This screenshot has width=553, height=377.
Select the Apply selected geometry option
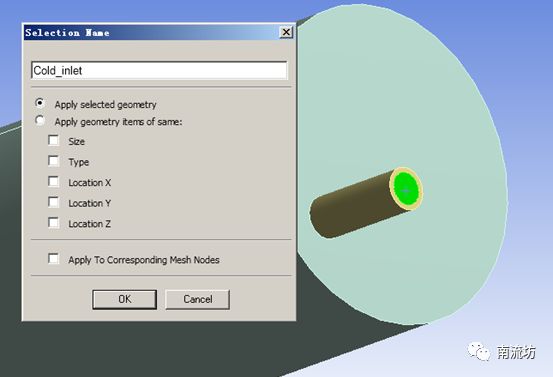(x=40, y=103)
